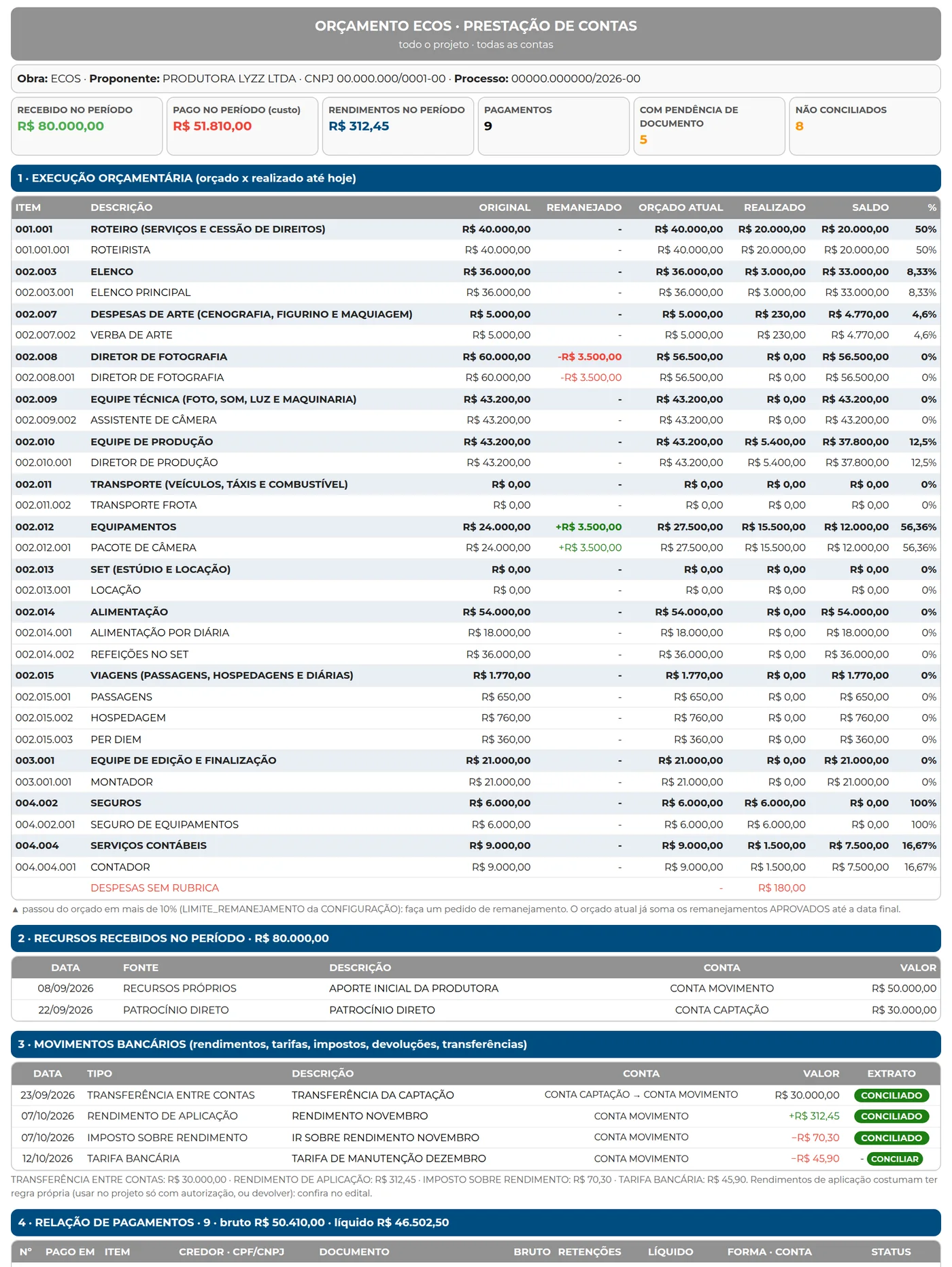Click section header 3 · MOVIMENTOS BANCÁRIOS

(476, 1044)
